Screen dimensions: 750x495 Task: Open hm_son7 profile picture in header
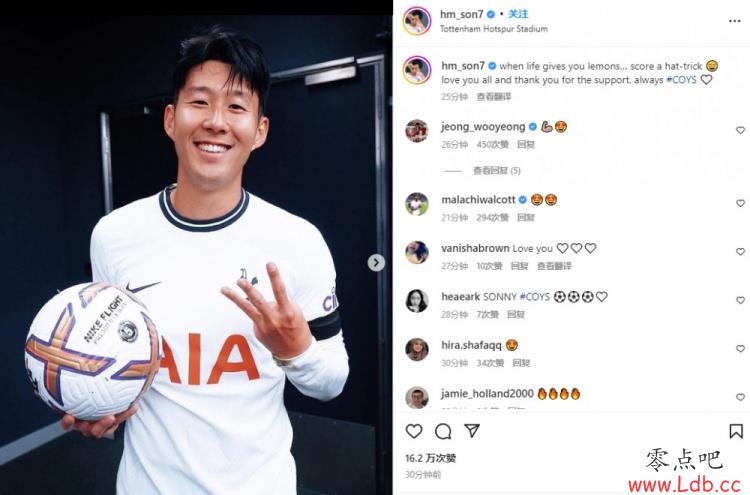point(417,21)
